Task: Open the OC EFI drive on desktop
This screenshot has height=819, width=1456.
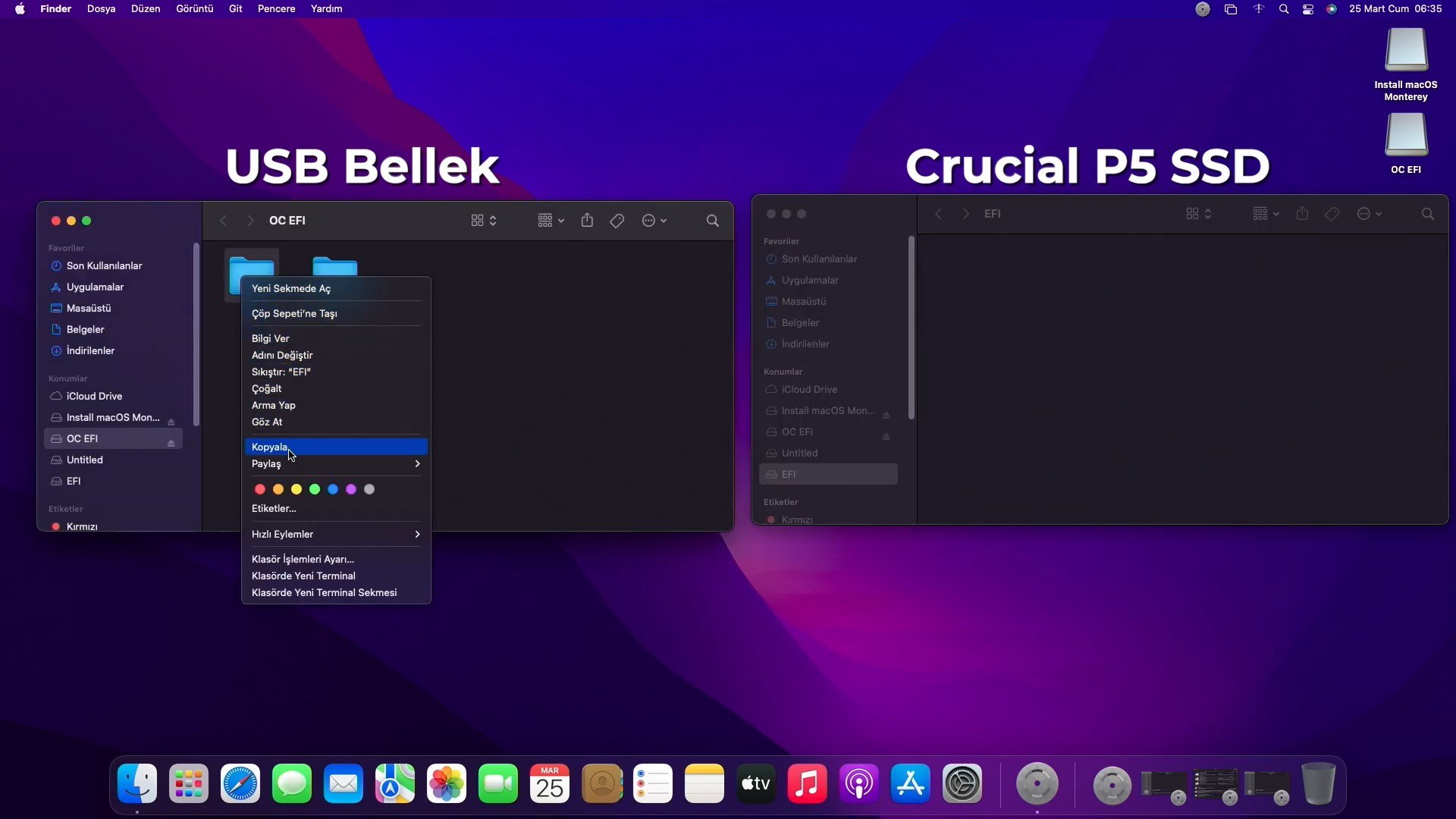Action: [x=1406, y=136]
